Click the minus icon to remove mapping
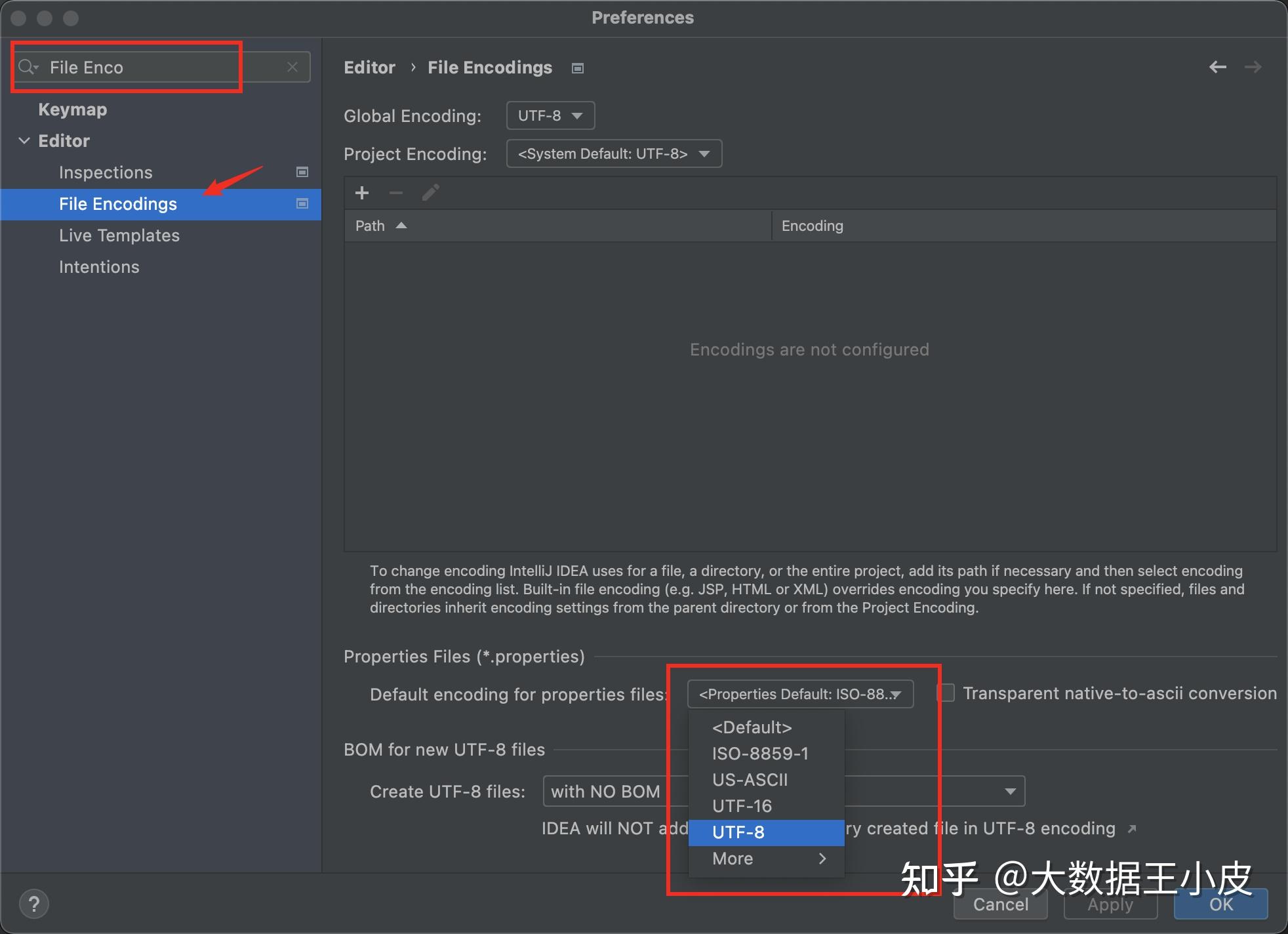This screenshot has height=934, width=1288. (395, 192)
